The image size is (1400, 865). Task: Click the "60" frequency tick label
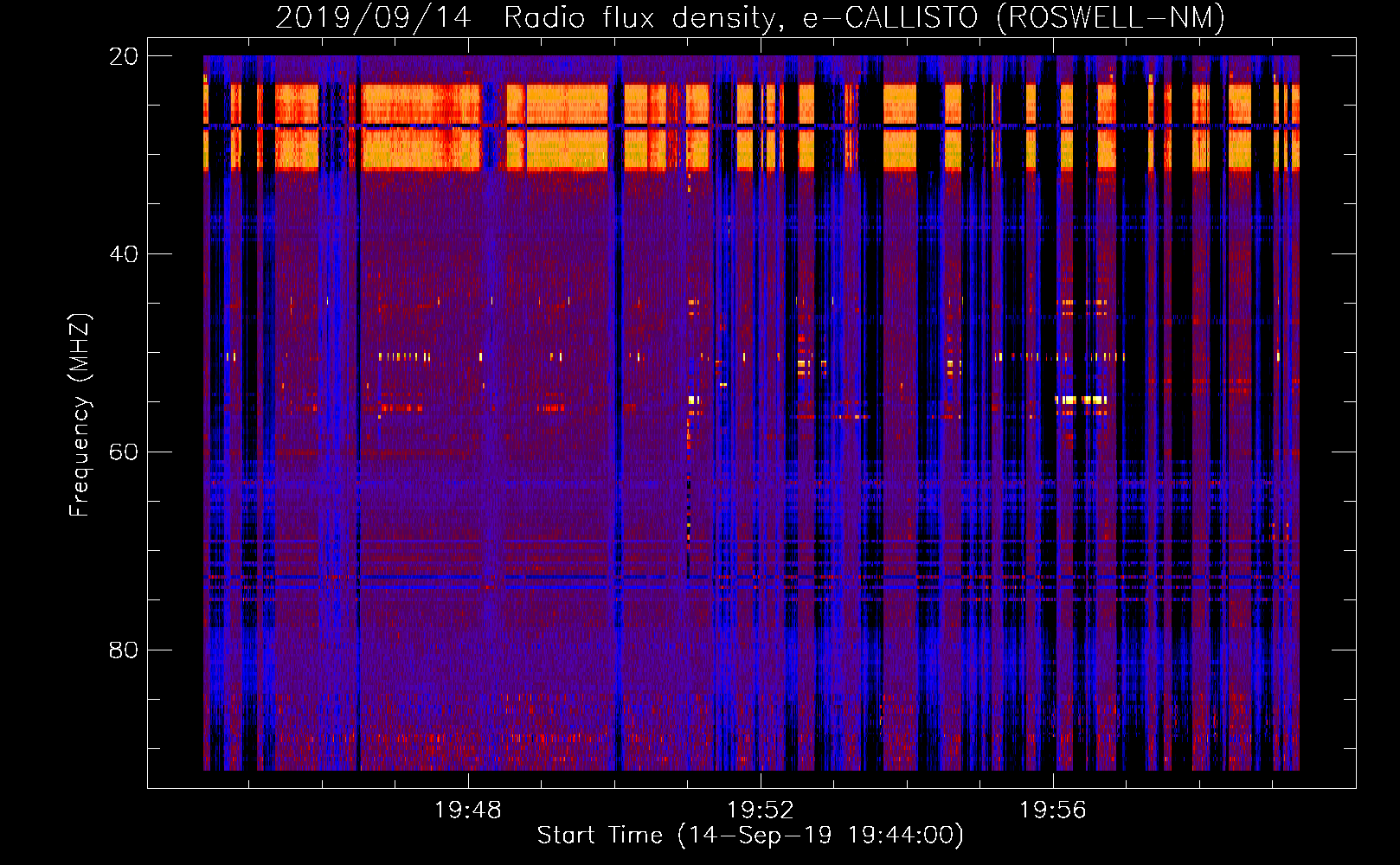(x=123, y=452)
